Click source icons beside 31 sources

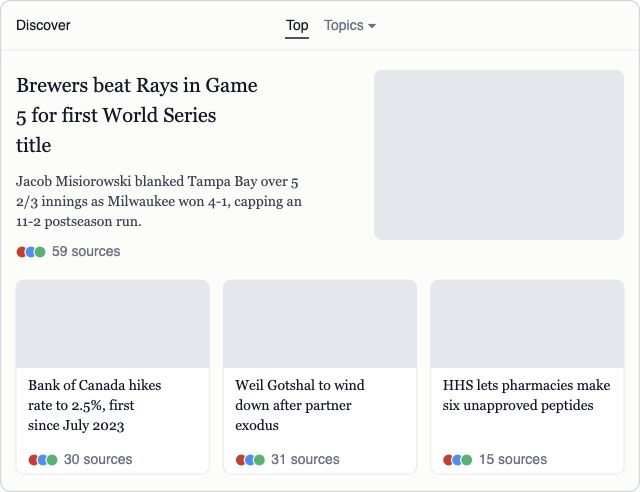click(x=250, y=460)
